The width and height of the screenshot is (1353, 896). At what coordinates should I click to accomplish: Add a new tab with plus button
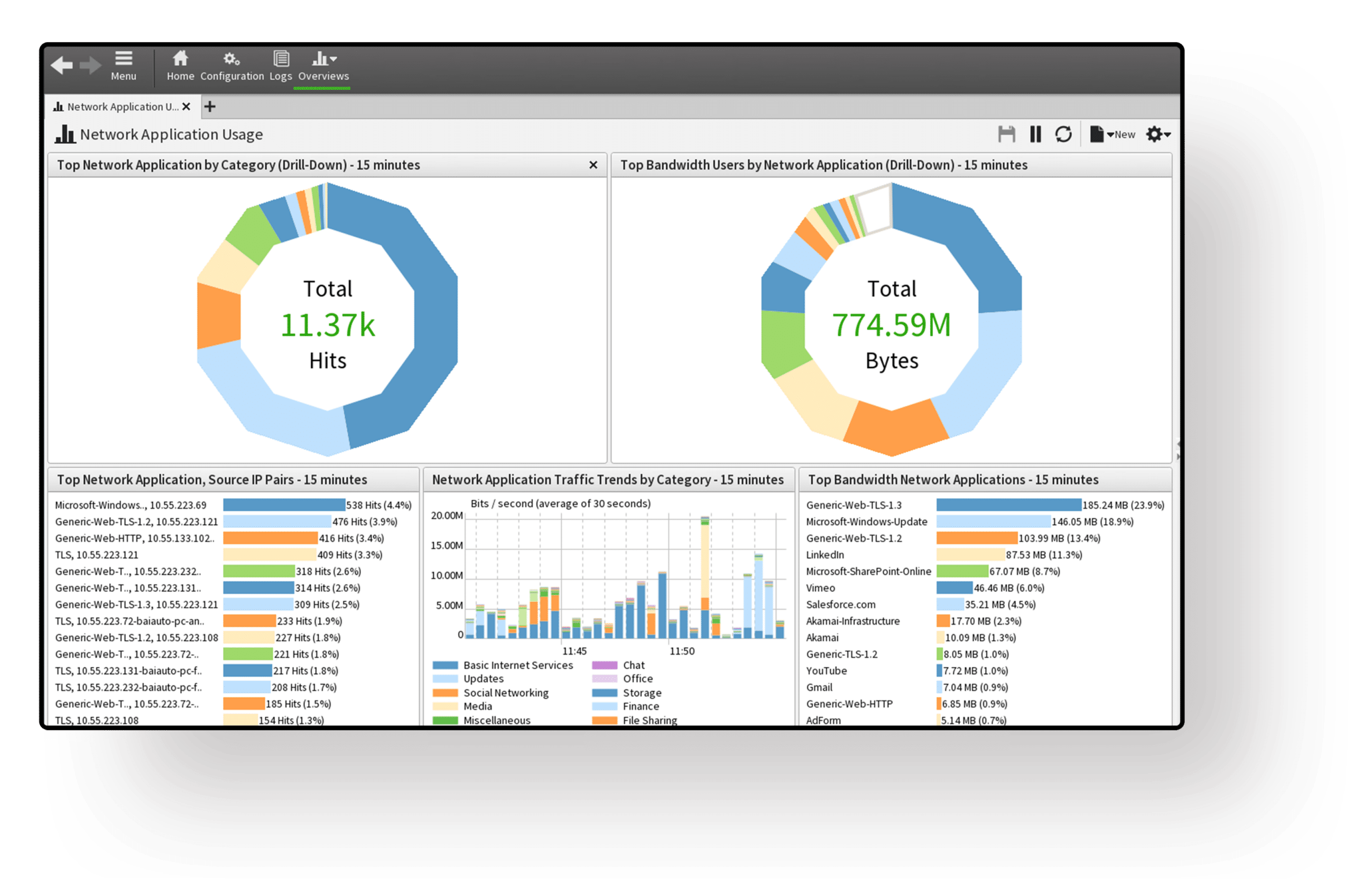coord(210,107)
